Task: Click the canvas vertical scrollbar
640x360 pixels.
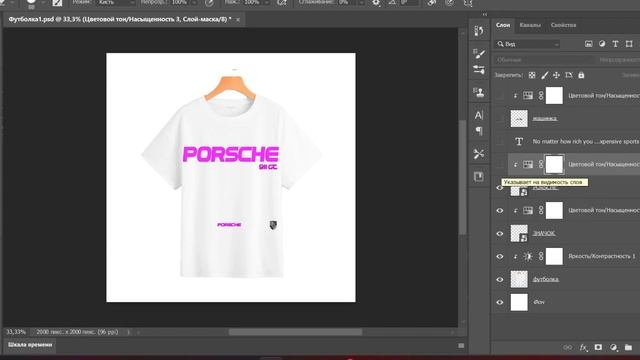Action: coord(462,178)
